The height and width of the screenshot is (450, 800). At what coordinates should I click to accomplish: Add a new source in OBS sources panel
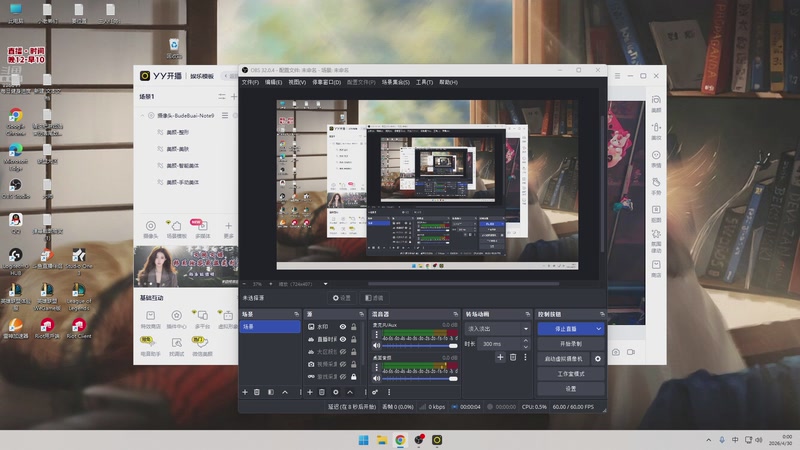310,392
